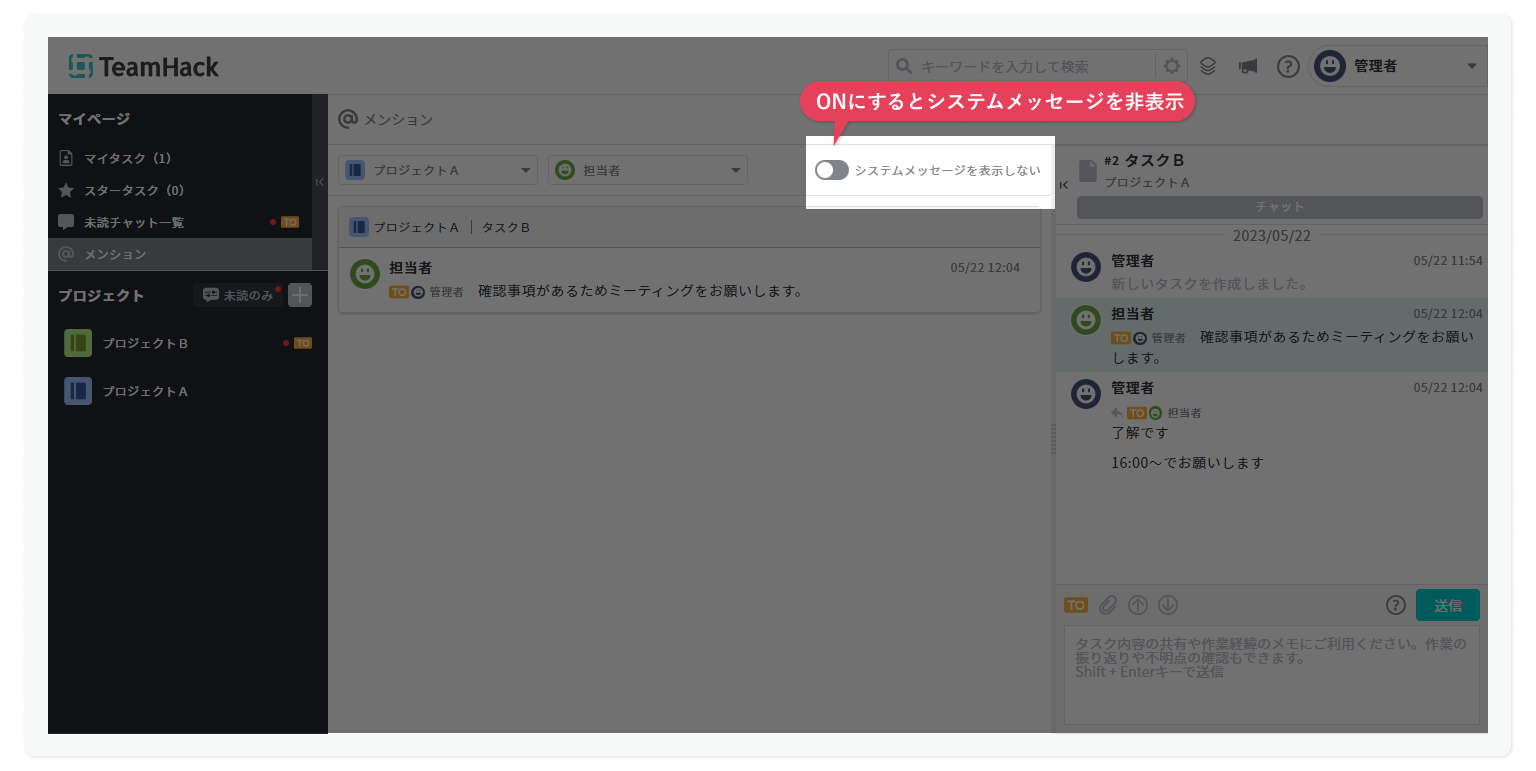Toggle 未読のみ project filter
Screen dimensions: 1536x771
click(238, 295)
